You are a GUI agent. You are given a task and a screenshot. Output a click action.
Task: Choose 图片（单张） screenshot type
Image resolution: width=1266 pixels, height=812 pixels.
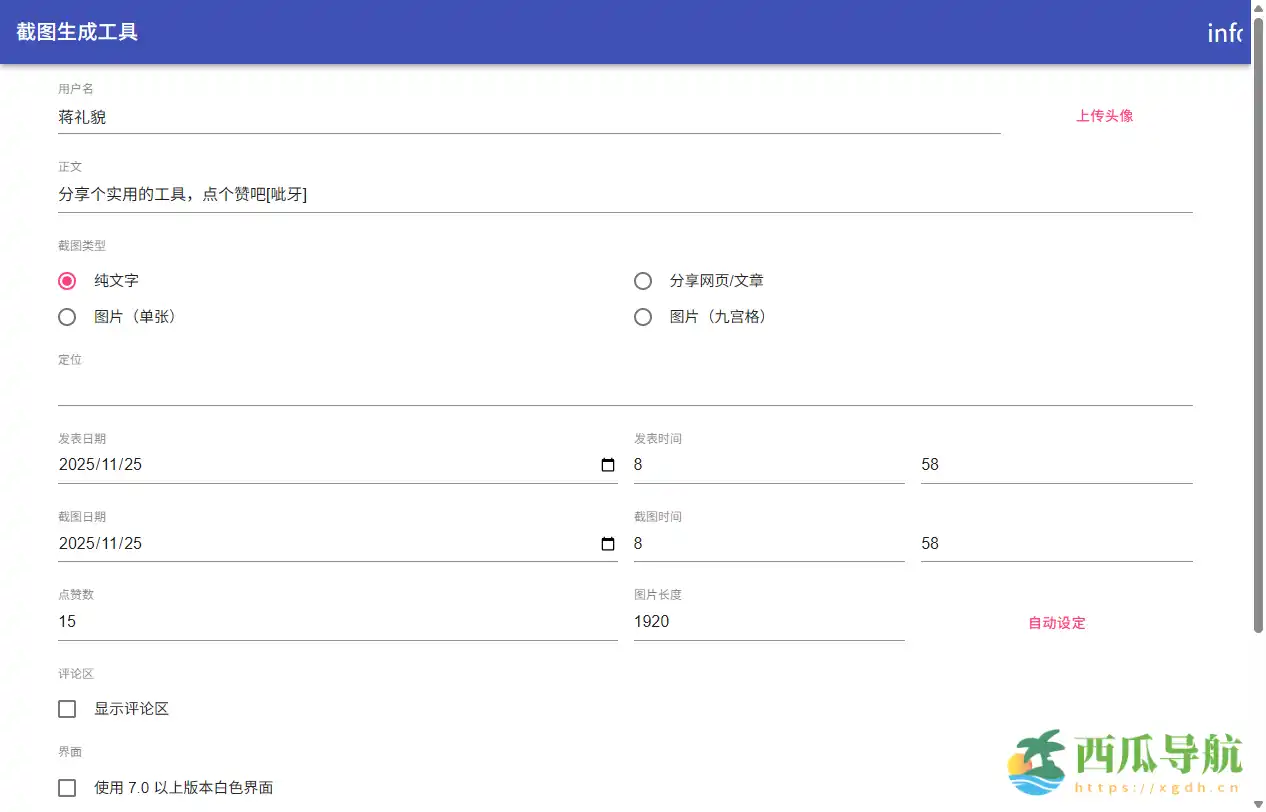point(66,317)
